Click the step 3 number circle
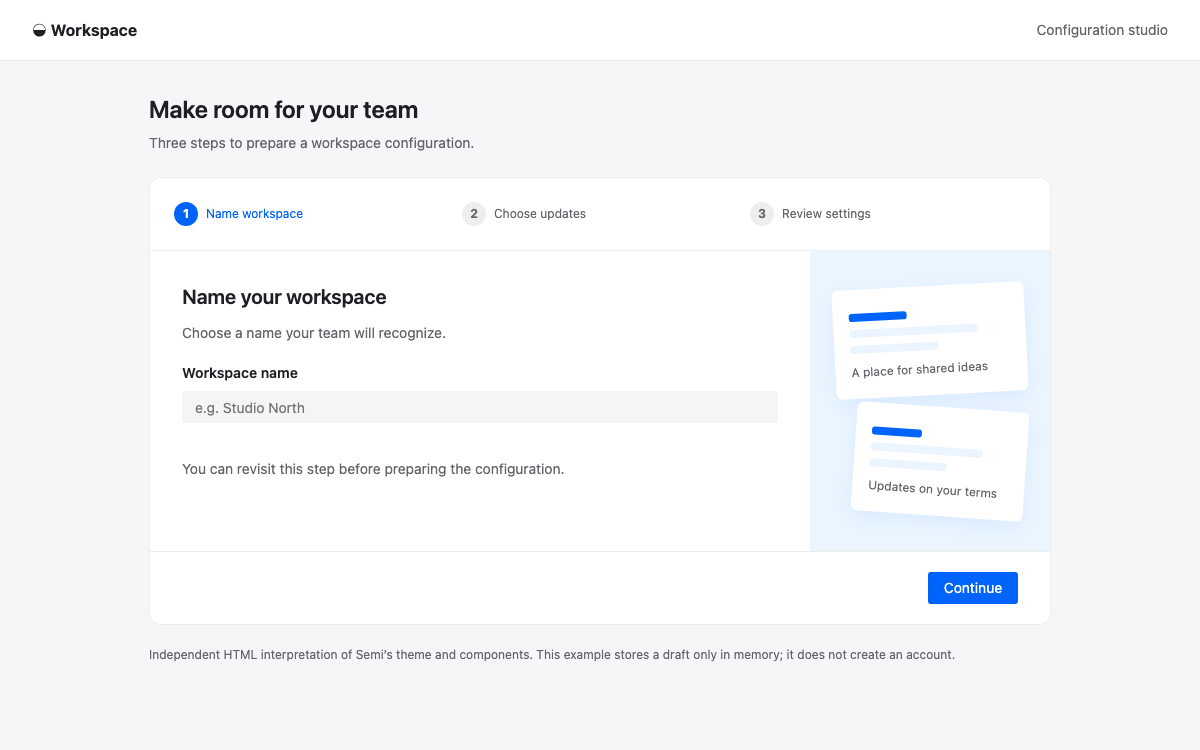This screenshot has width=1200, height=750. pyautogui.click(x=762, y=214)
